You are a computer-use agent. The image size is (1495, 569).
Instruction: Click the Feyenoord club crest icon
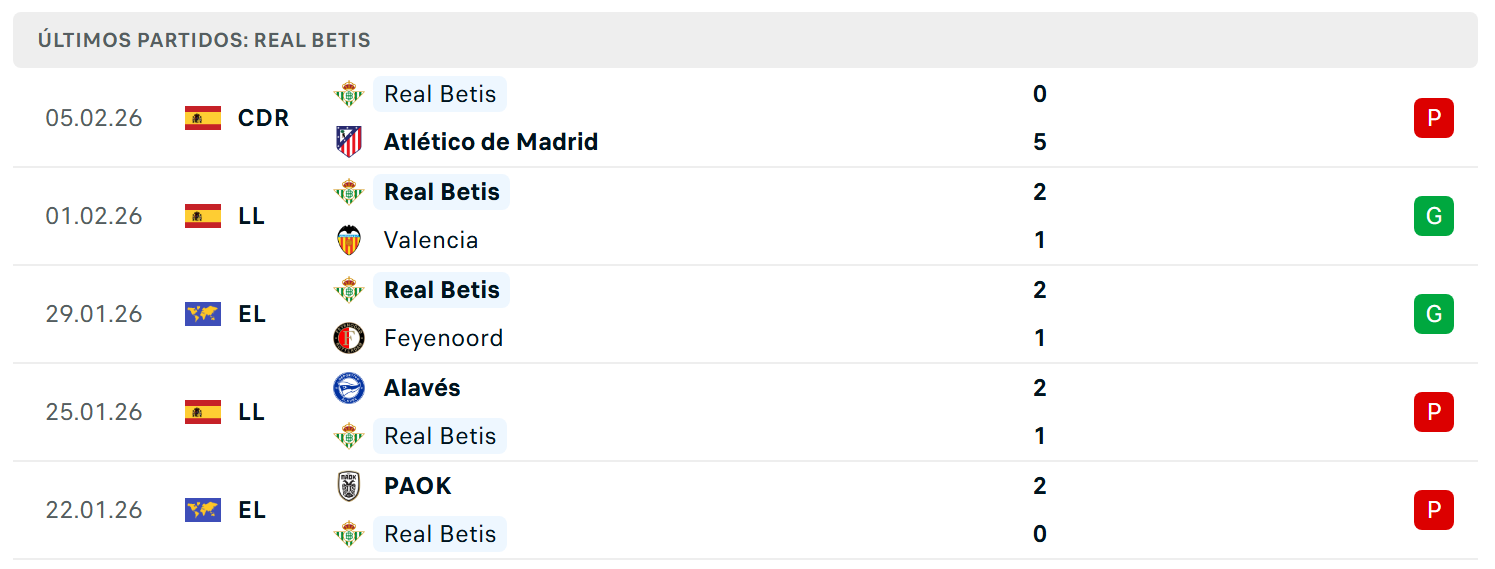coord(349,338)
